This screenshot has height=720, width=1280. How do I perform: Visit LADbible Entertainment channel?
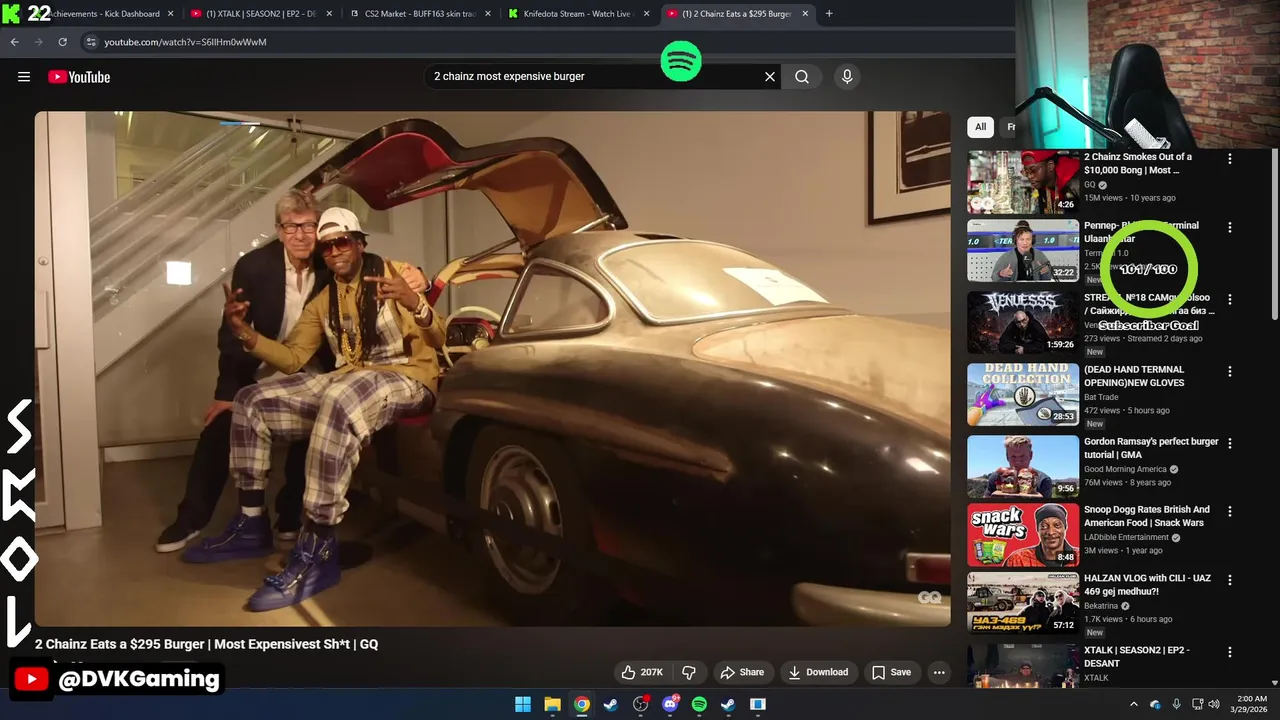(x=1126, y=537)
